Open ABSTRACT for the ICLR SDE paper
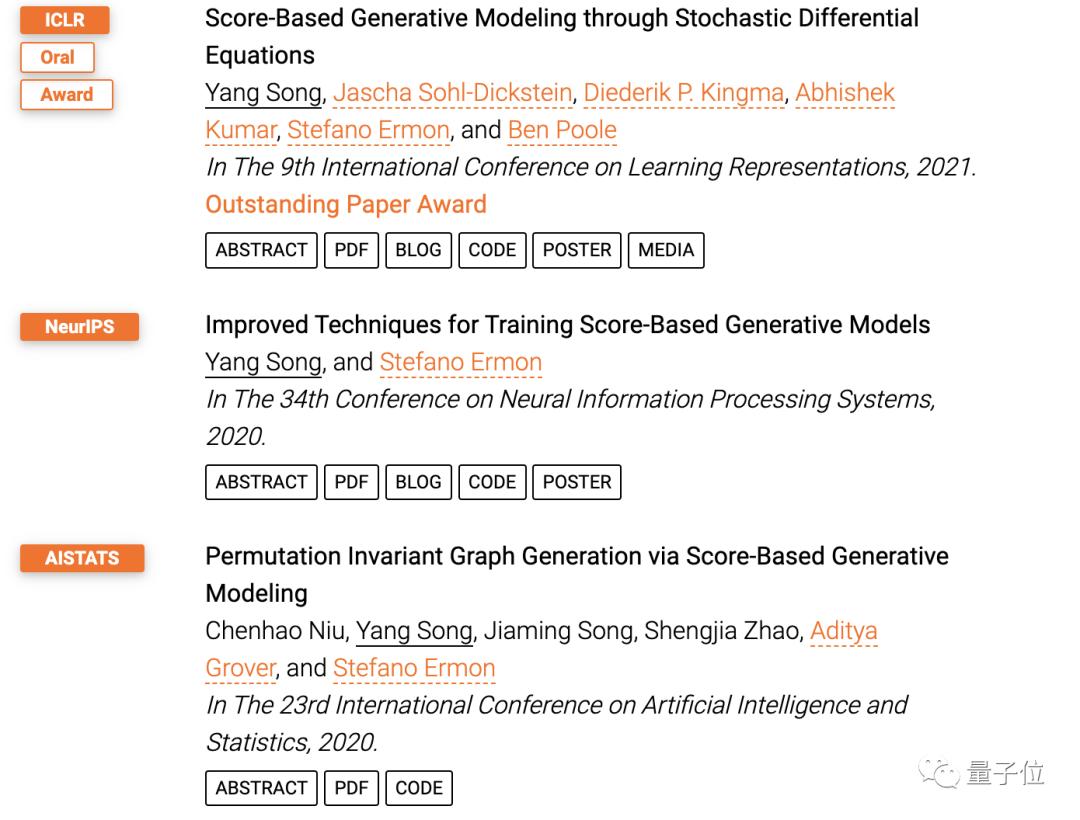The image size is (1080, 820). 261,250
